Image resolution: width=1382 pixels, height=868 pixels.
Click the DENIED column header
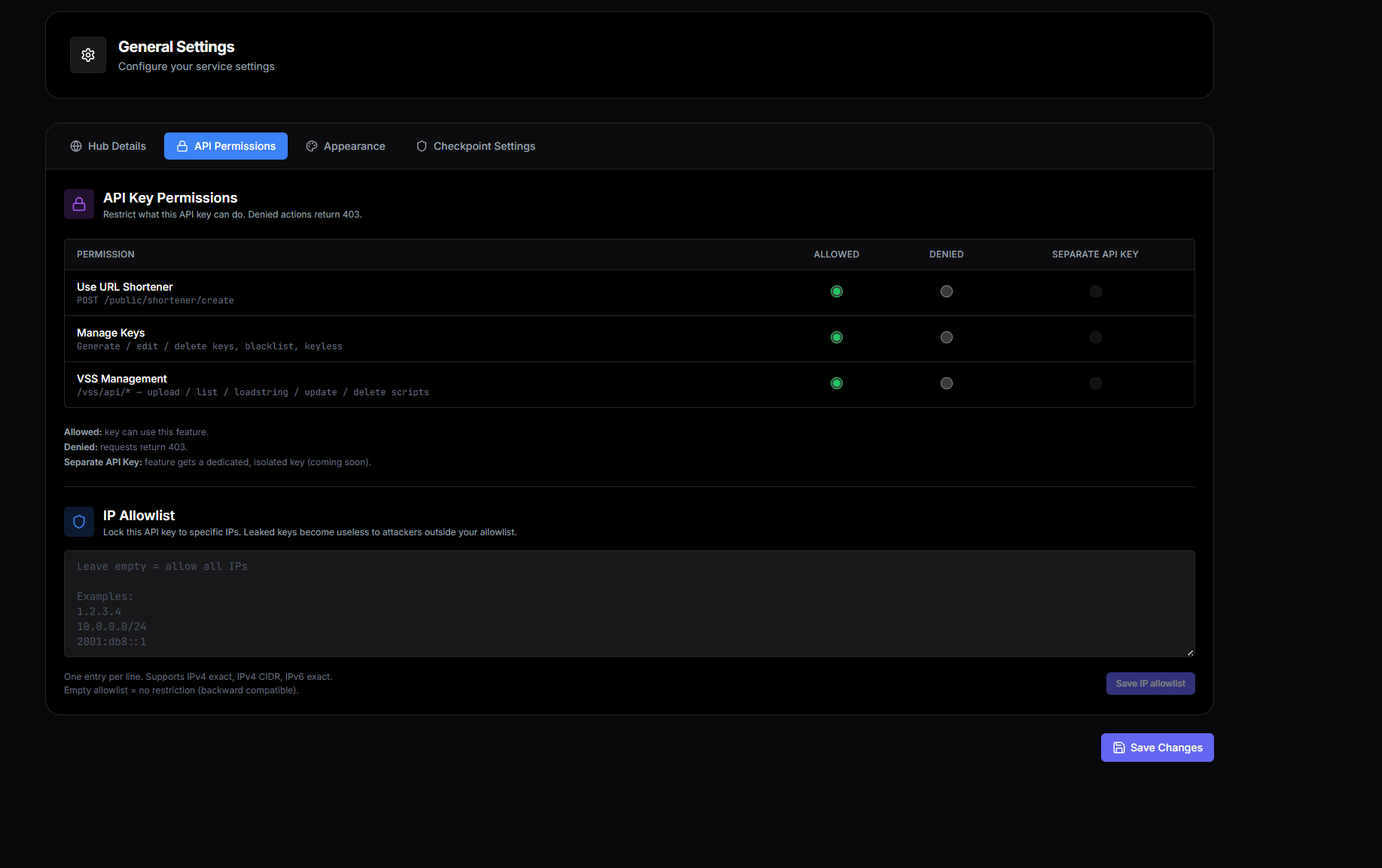click(947, 254)
